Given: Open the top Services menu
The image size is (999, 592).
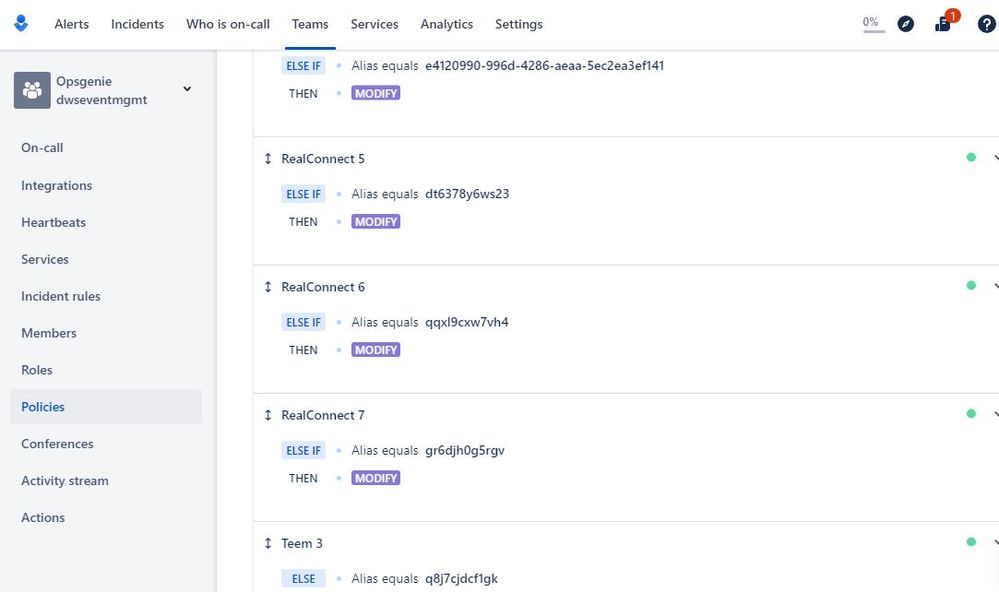Looking at the screenshot, I should pos(374,24).
